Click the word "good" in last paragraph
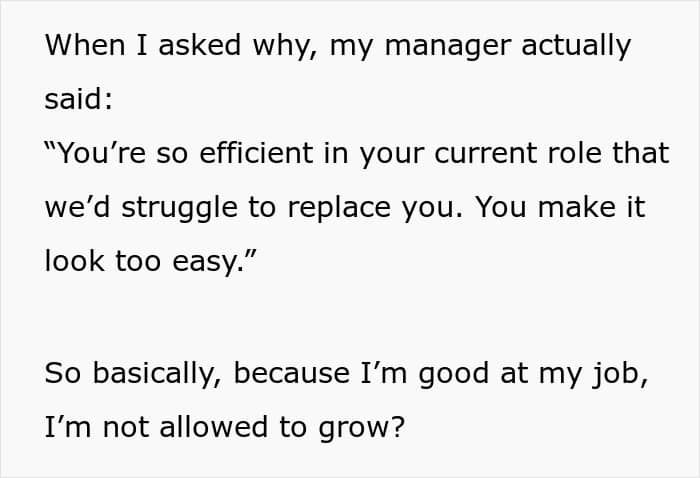The height and width of the screenshot is (478, 700). (454, 374)
